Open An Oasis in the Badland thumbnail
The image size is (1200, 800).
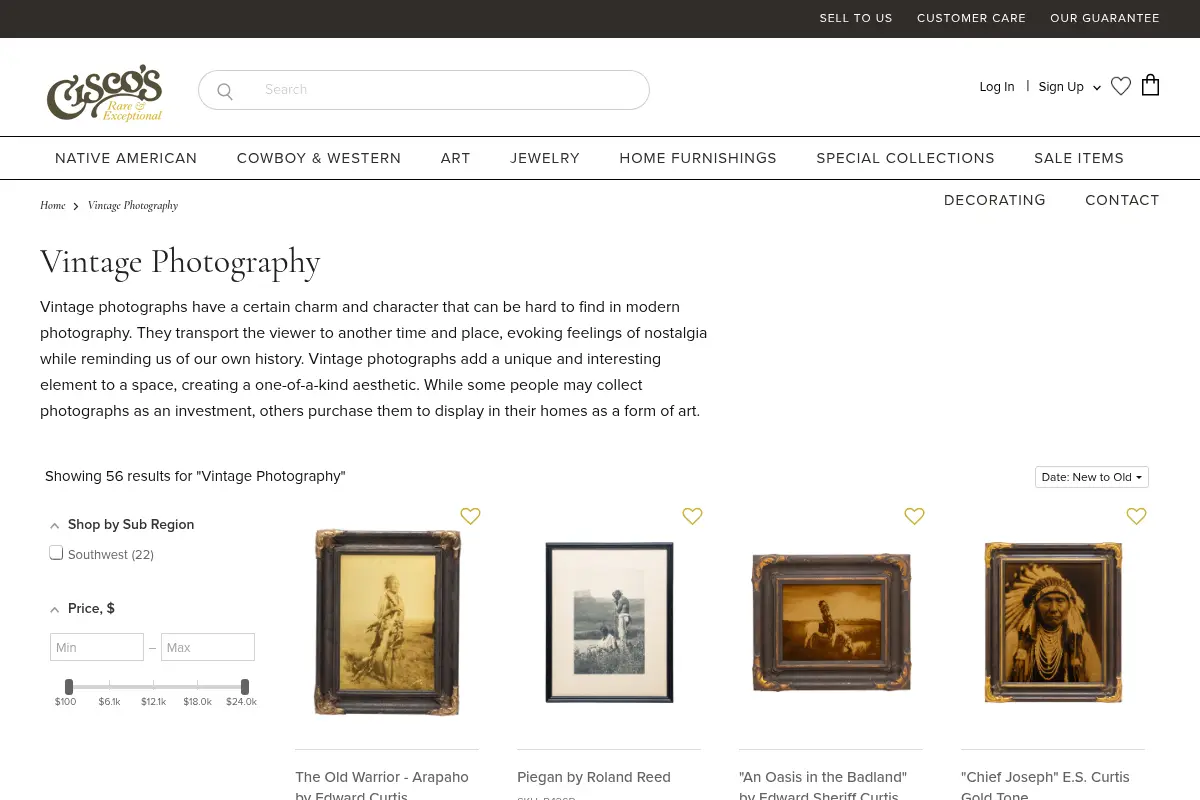point(831,622)
